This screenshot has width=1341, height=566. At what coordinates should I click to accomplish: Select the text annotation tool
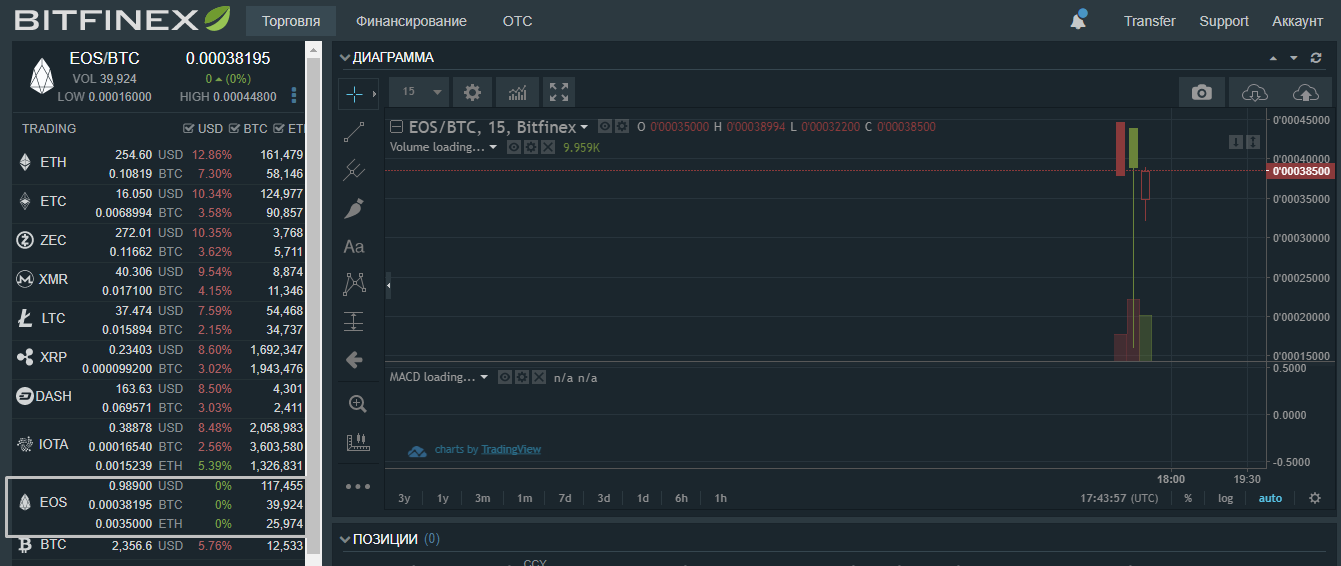(354, 246)
